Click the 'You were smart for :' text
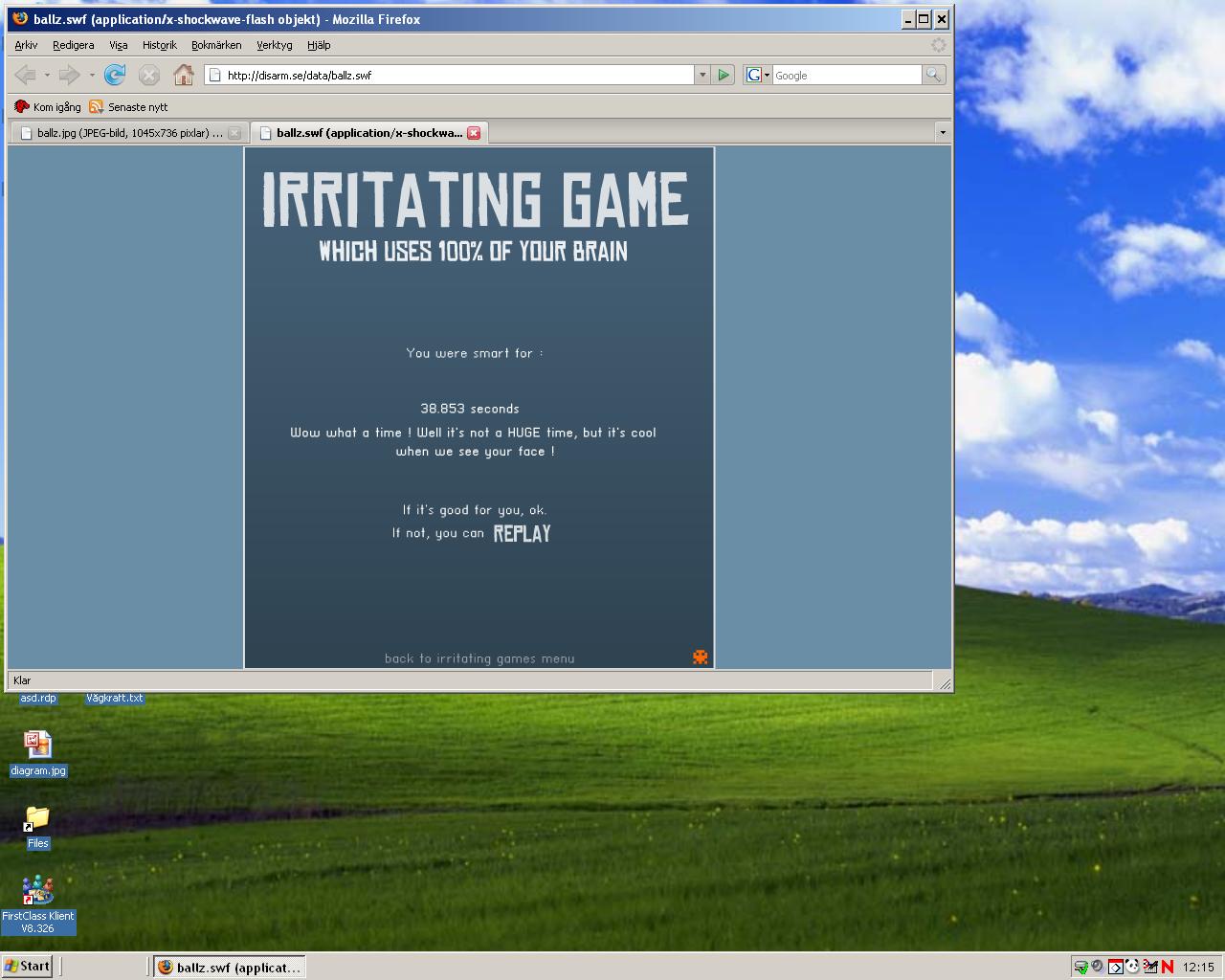Viewport: 1225px width, 980px height. (475, 353)
